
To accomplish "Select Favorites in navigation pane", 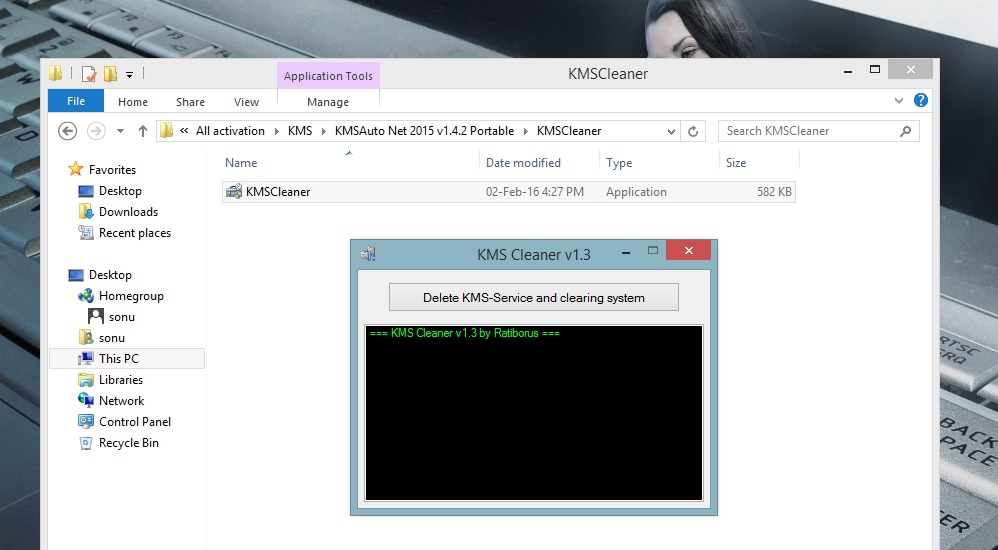I will coord(112,170).
